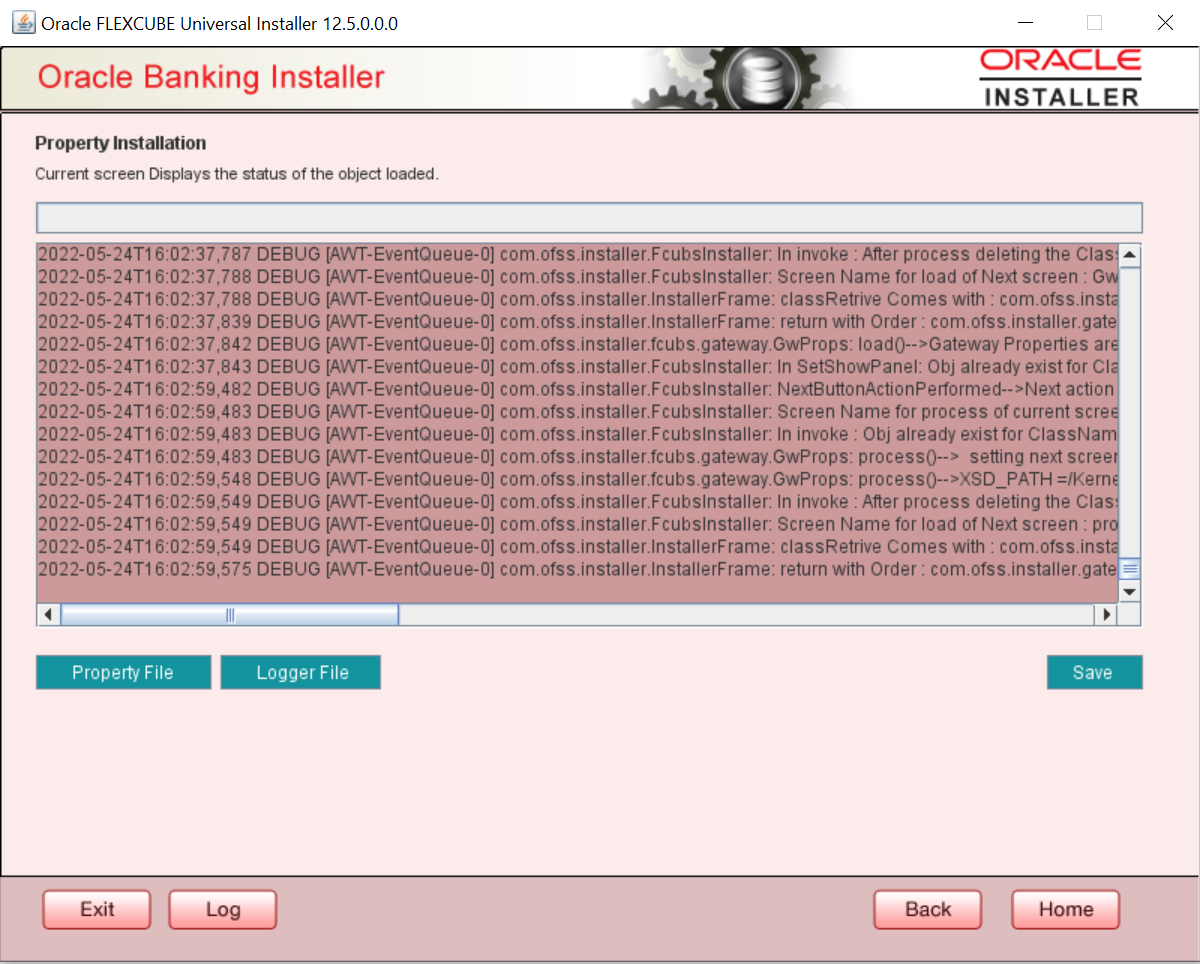Select the first log entry line
Image resolution: width=1200 pixels, height=964 pixels.
577,254
